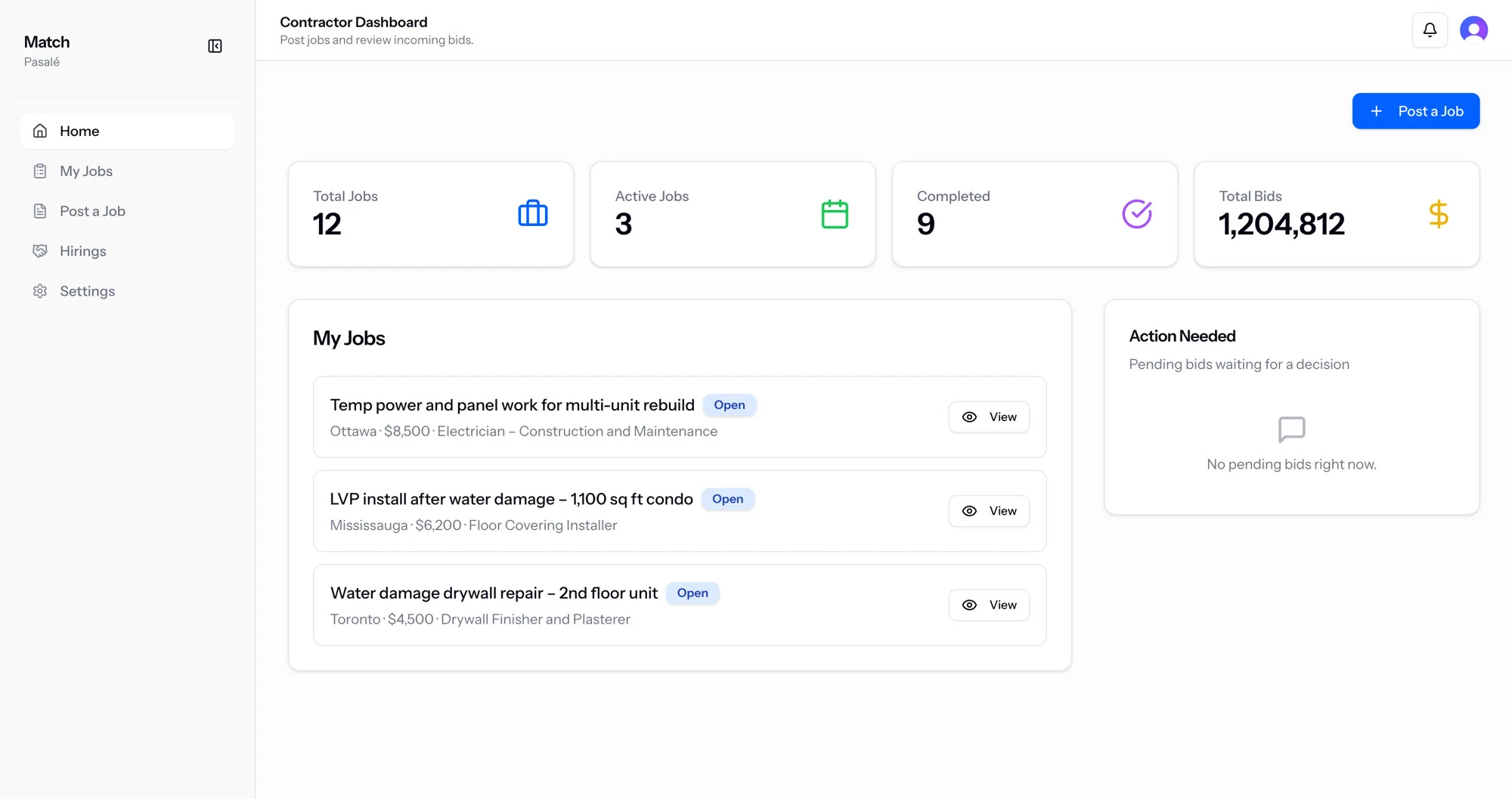Image resolution: width=1512 pixels, height=799 pixels.
Task: Open the notifications bell
Action: (1430, 30)
